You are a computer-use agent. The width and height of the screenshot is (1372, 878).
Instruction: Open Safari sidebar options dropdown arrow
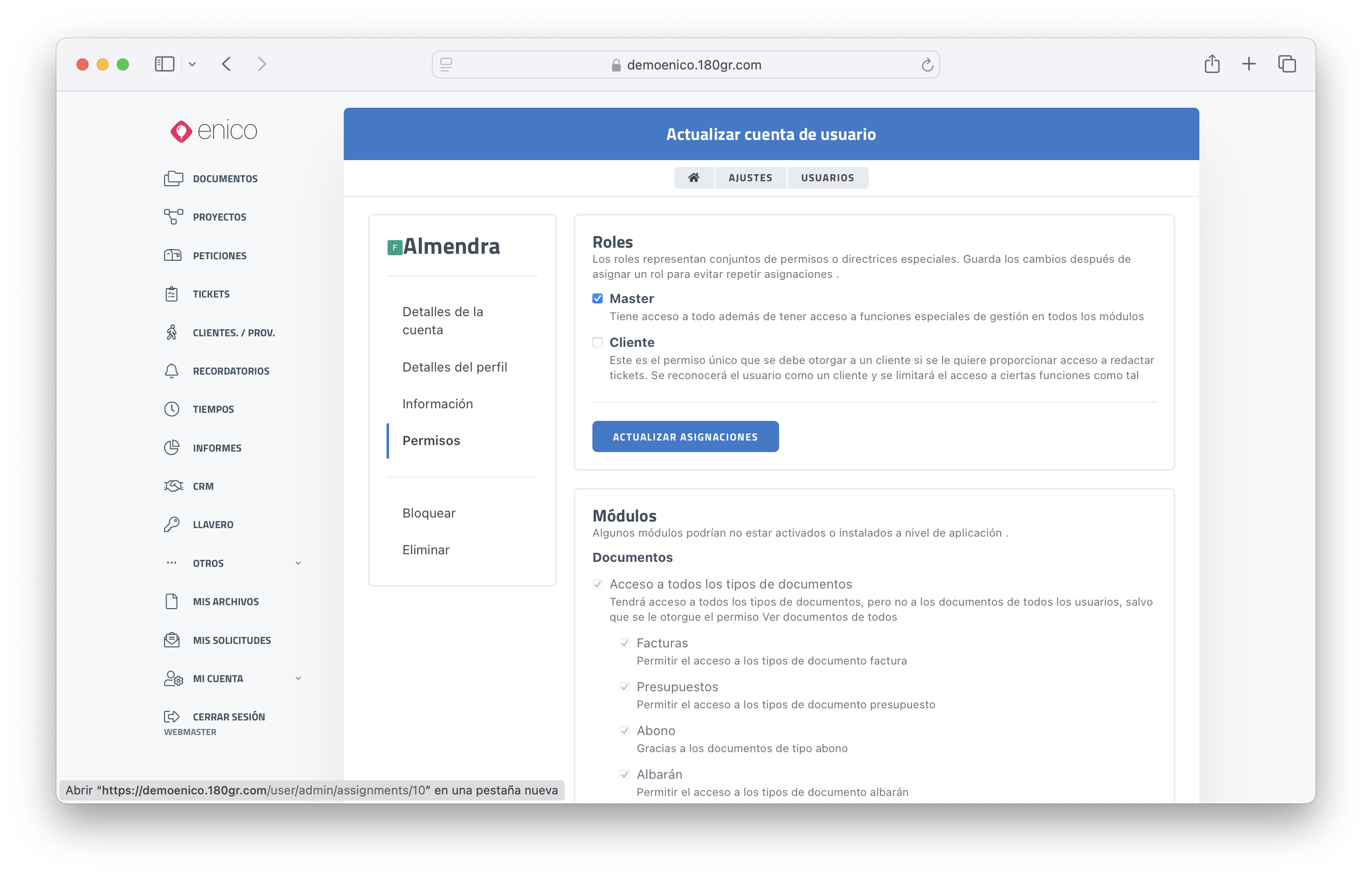193,64
